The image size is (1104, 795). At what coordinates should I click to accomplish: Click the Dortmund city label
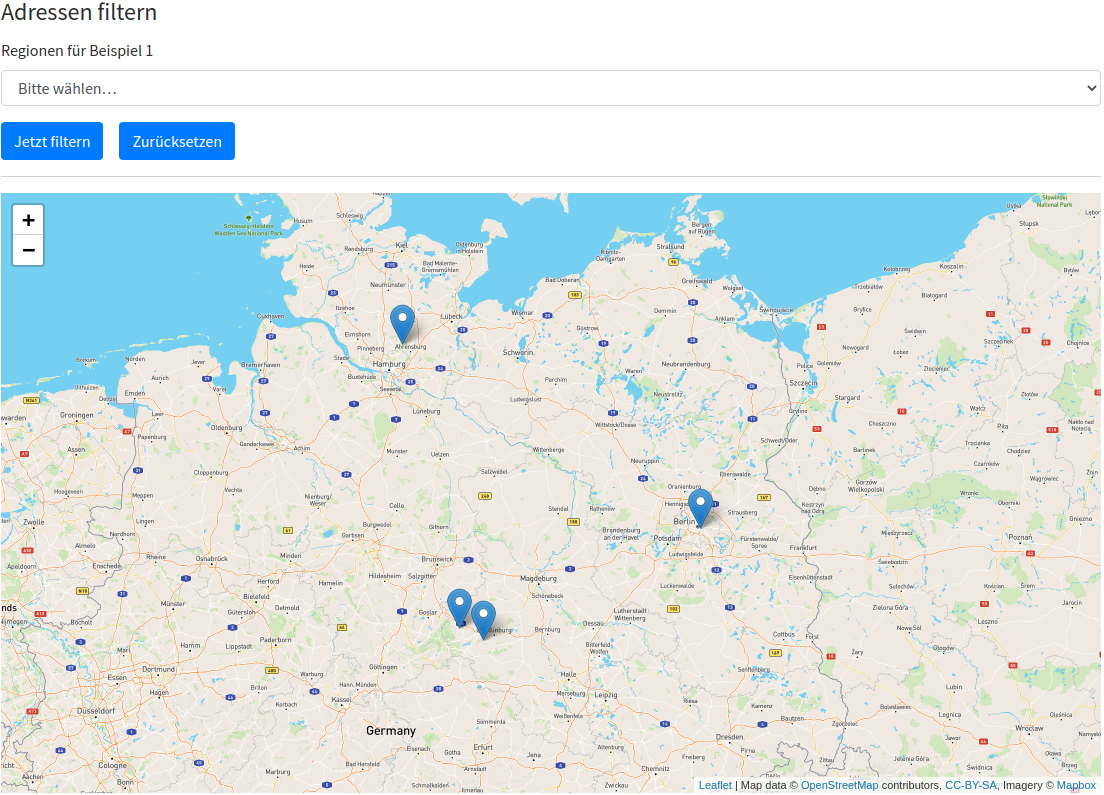click(158, 669)
